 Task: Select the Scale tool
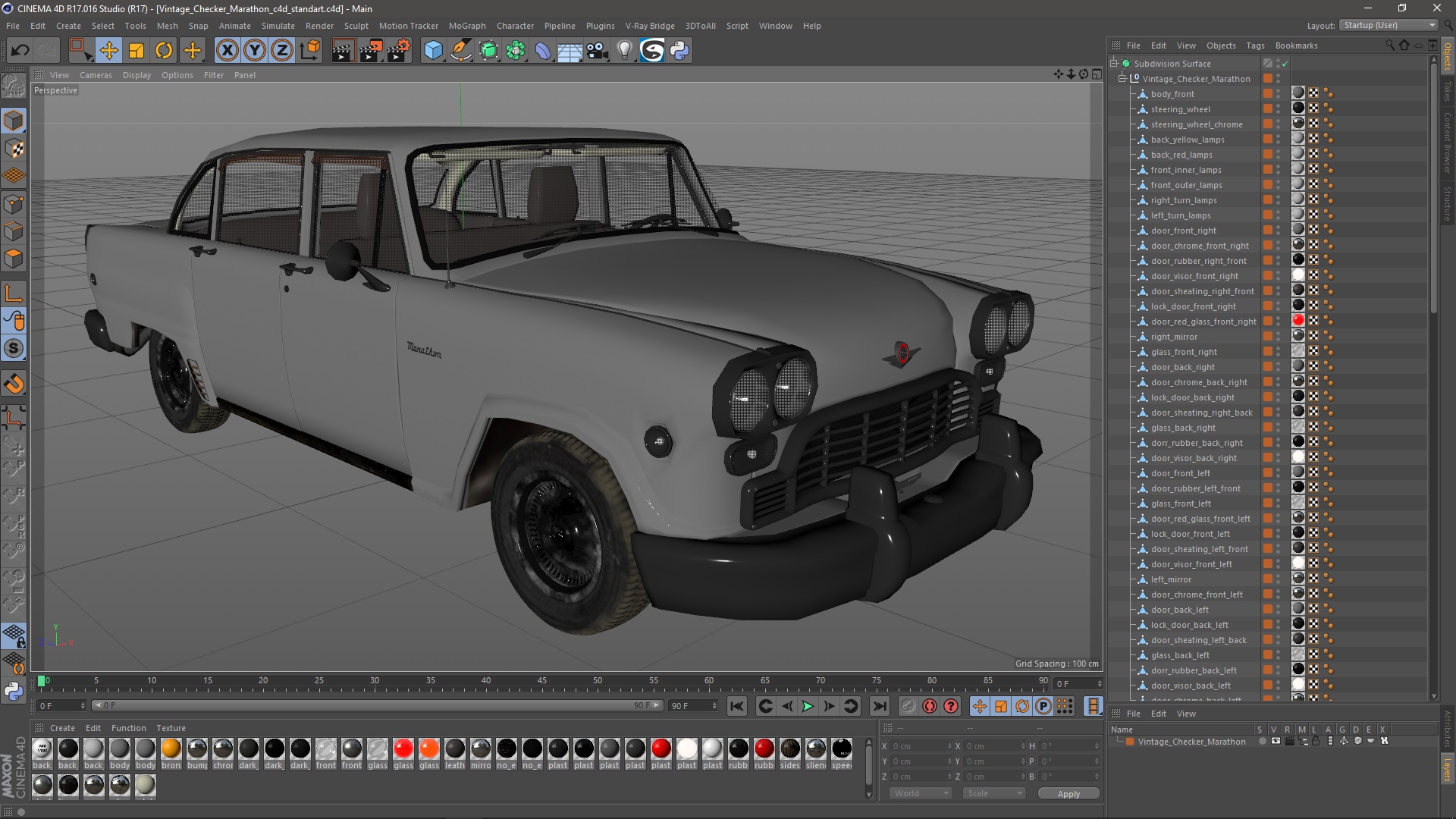(136, 51)
